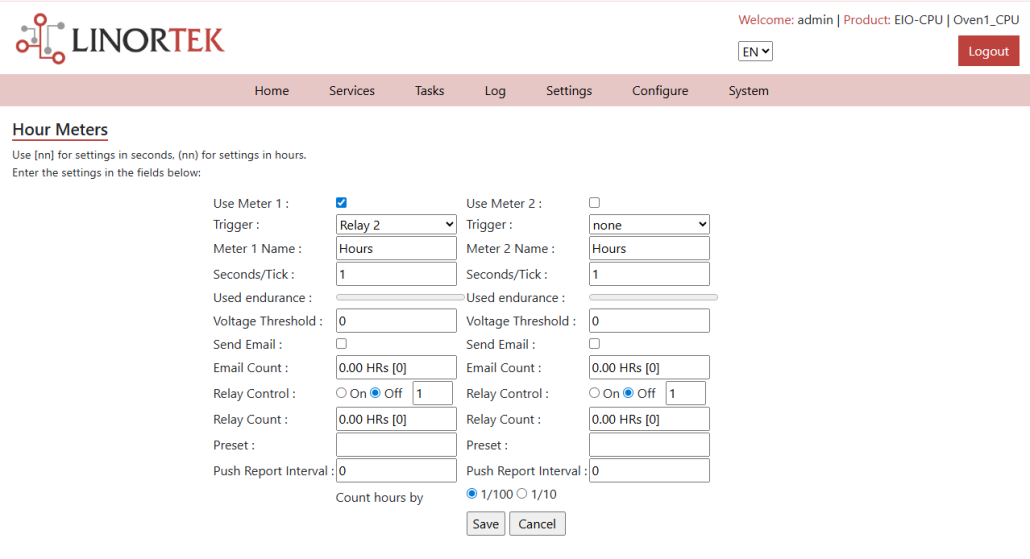
Task: Click Meter 1 Relay Control number field
Action: point(432,393)
